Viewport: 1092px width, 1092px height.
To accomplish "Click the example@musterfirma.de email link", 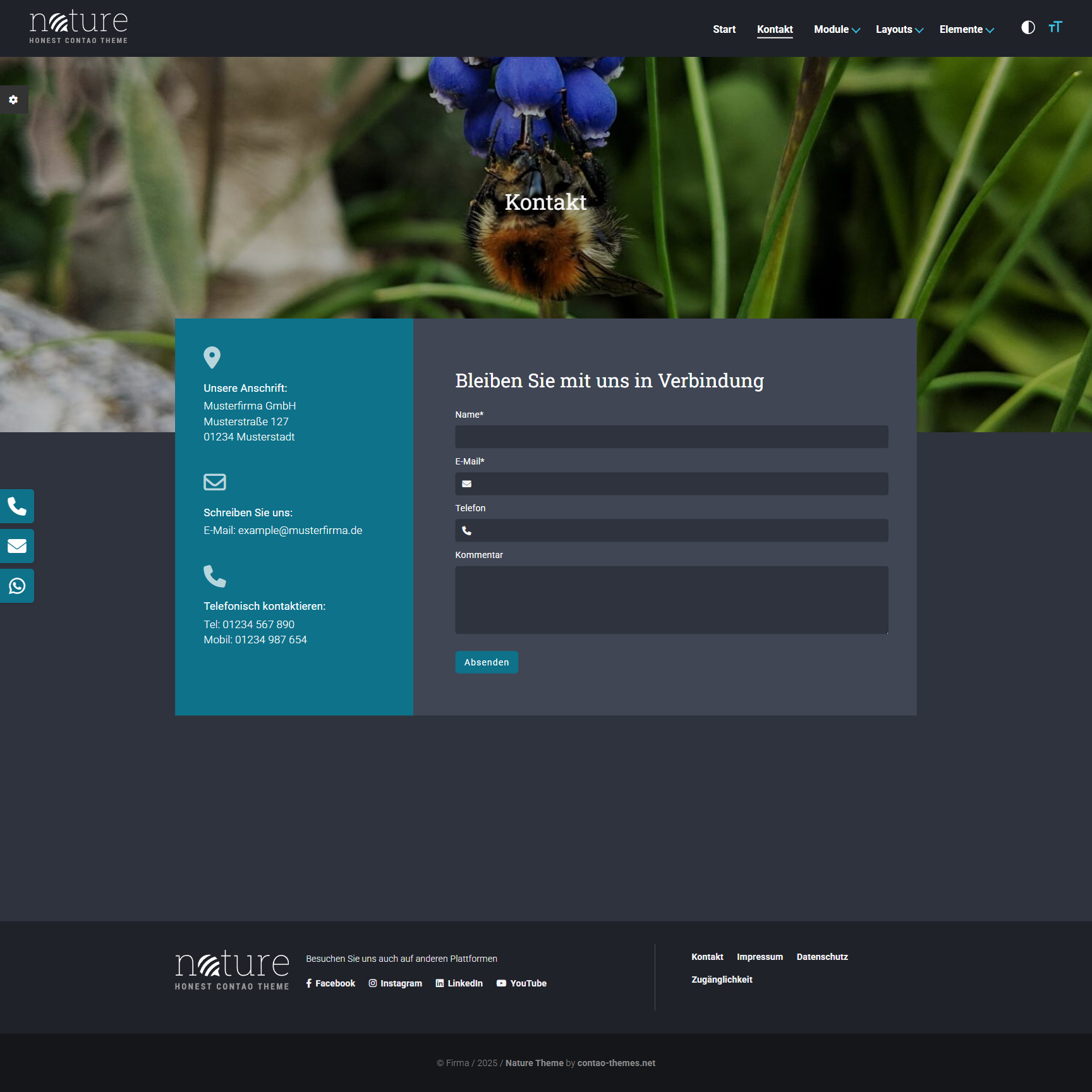I will 300,531.
